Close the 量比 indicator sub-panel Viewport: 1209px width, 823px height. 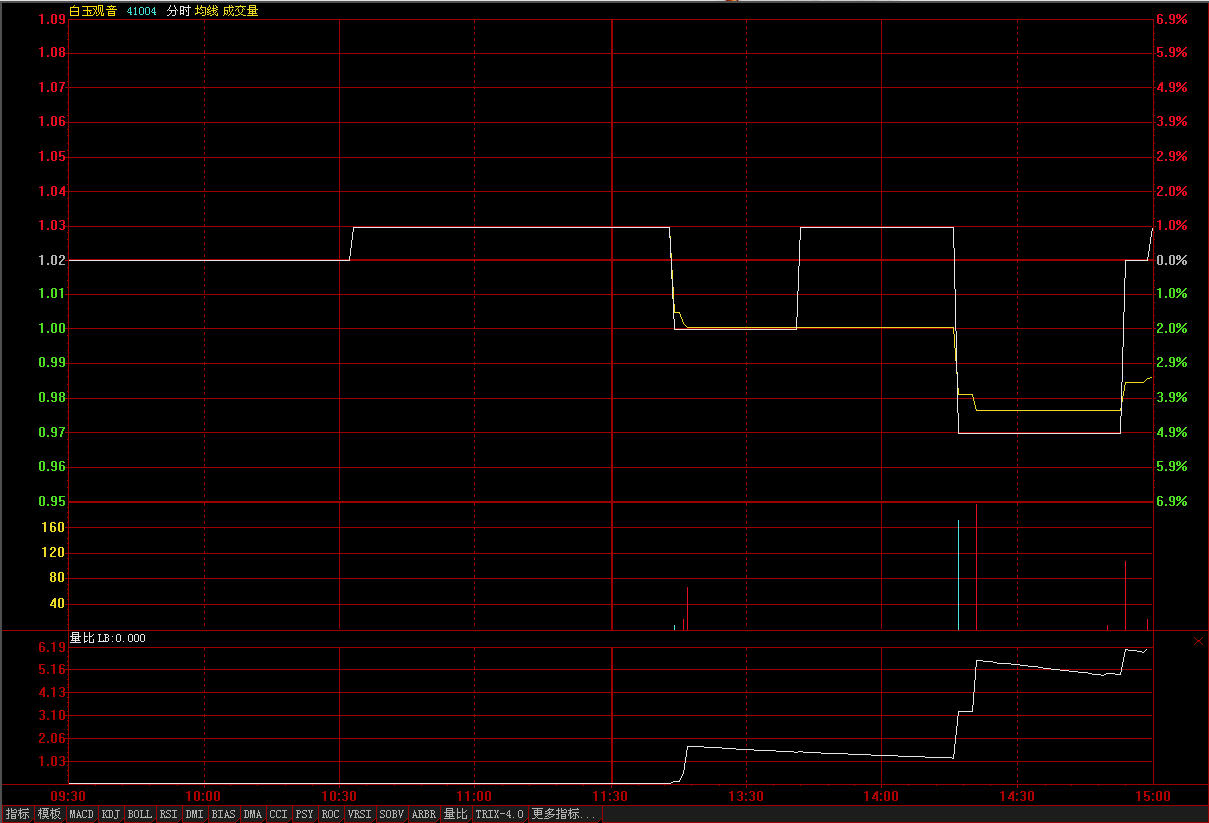tap(1198, 641)
